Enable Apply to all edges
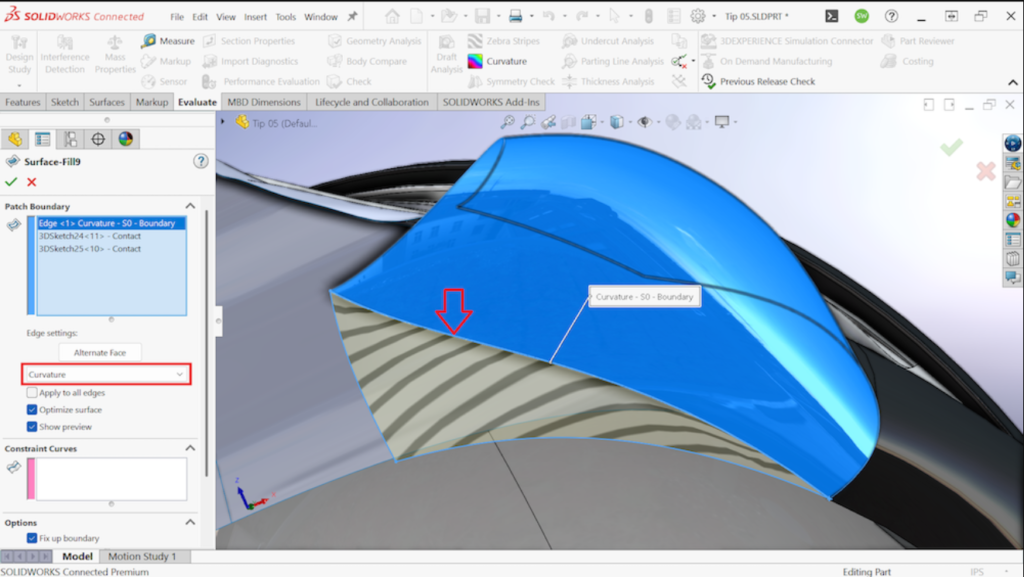This screenshot has width=1024, height=577. point(32,393)
